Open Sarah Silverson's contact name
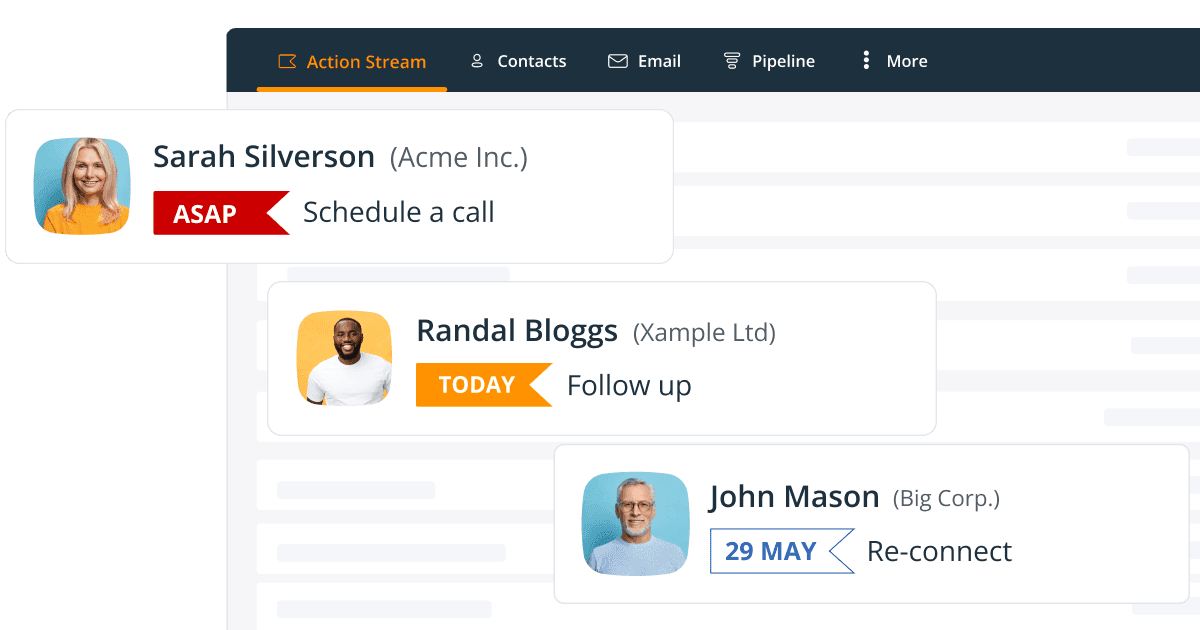 tap(264, 157)
